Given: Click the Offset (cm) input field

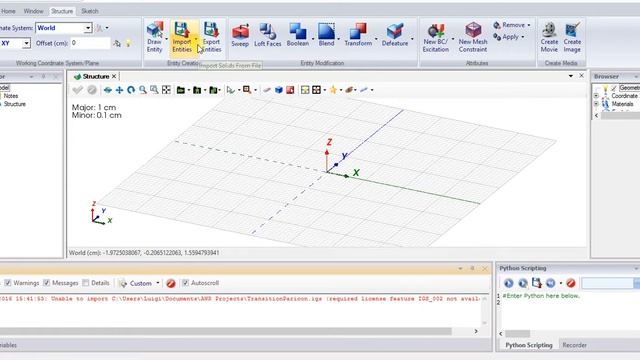Looking at the screenshot, I should point(90,43).
